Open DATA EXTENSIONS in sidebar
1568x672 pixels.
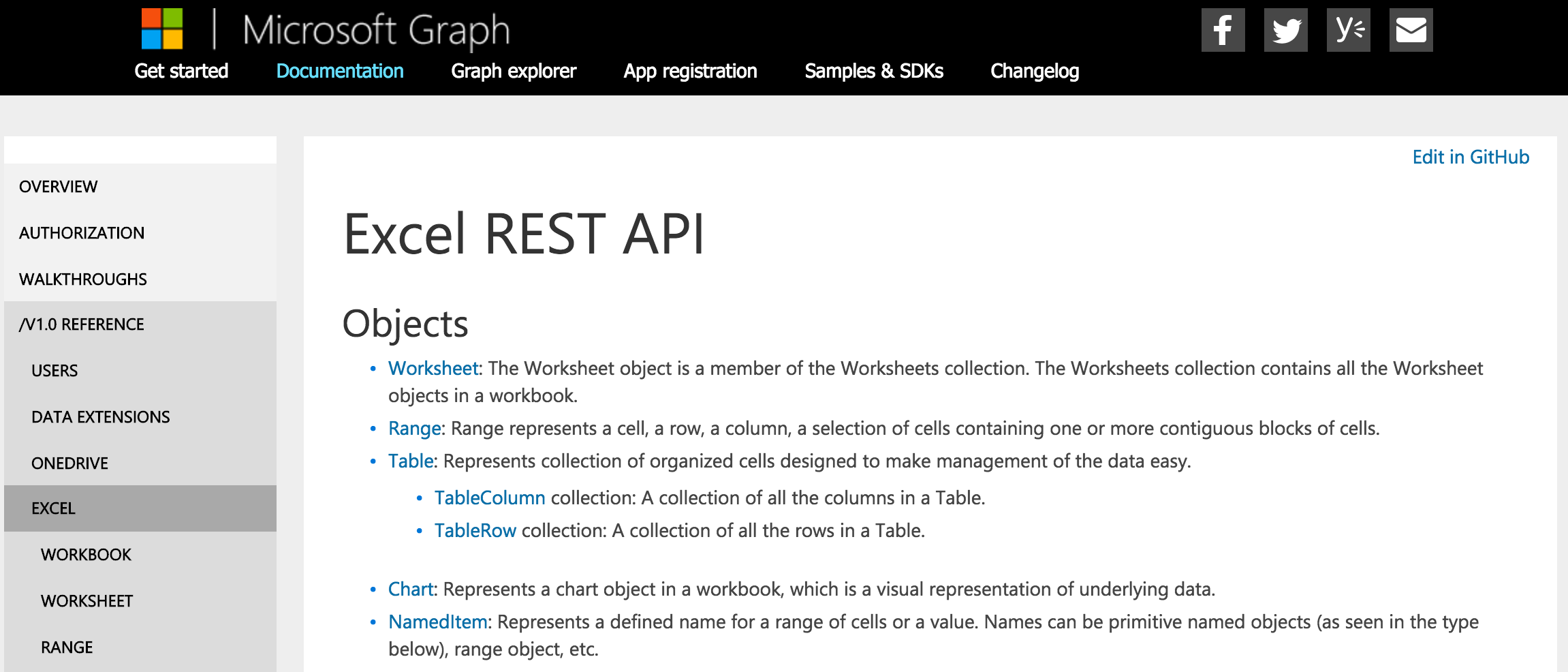[x=140, y=417]
